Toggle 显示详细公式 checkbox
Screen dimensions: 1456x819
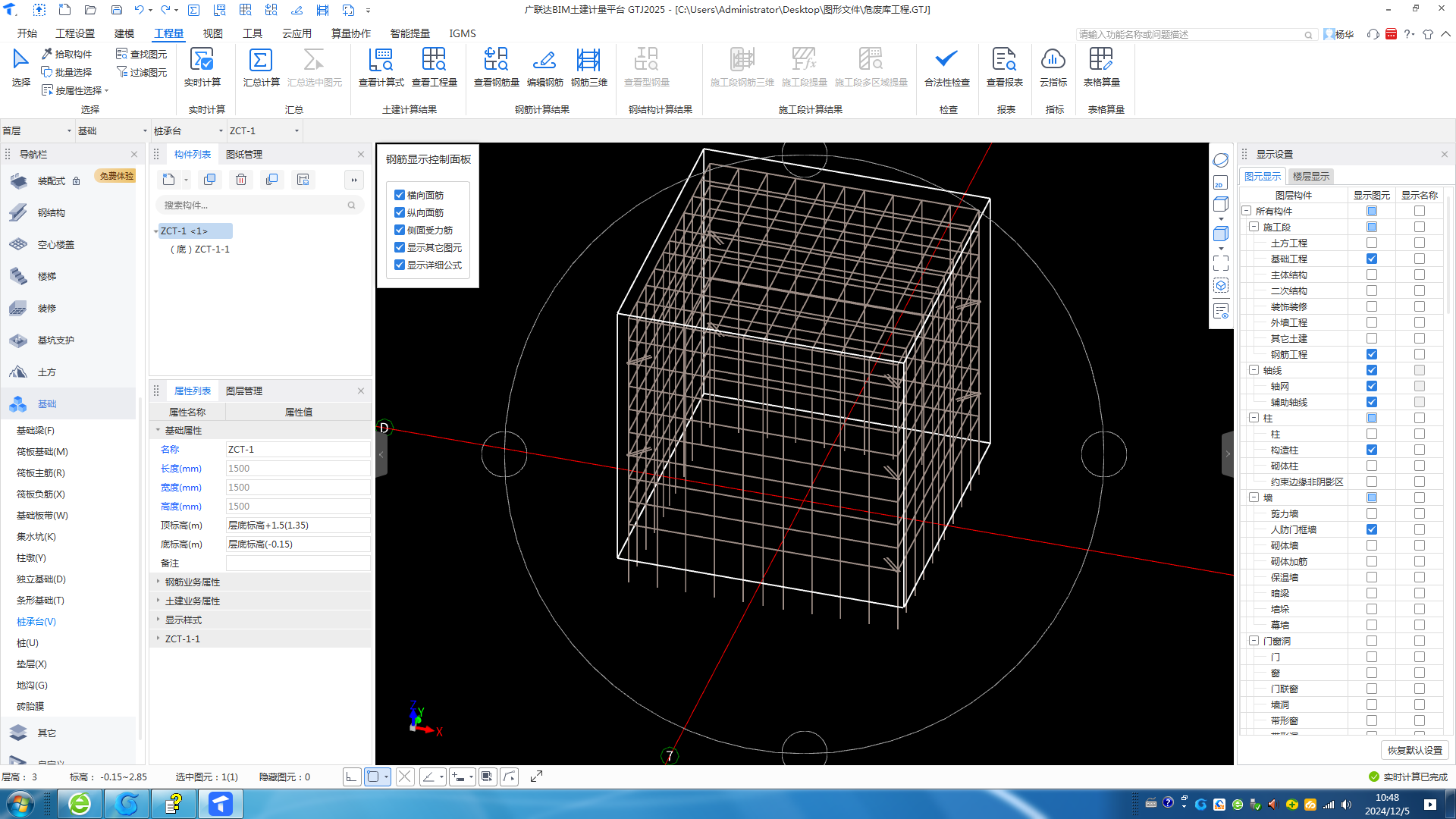point(400,265)
